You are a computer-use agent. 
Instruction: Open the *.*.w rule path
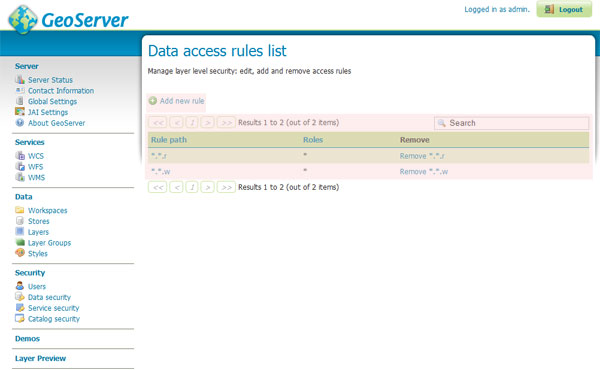(161, 171)
